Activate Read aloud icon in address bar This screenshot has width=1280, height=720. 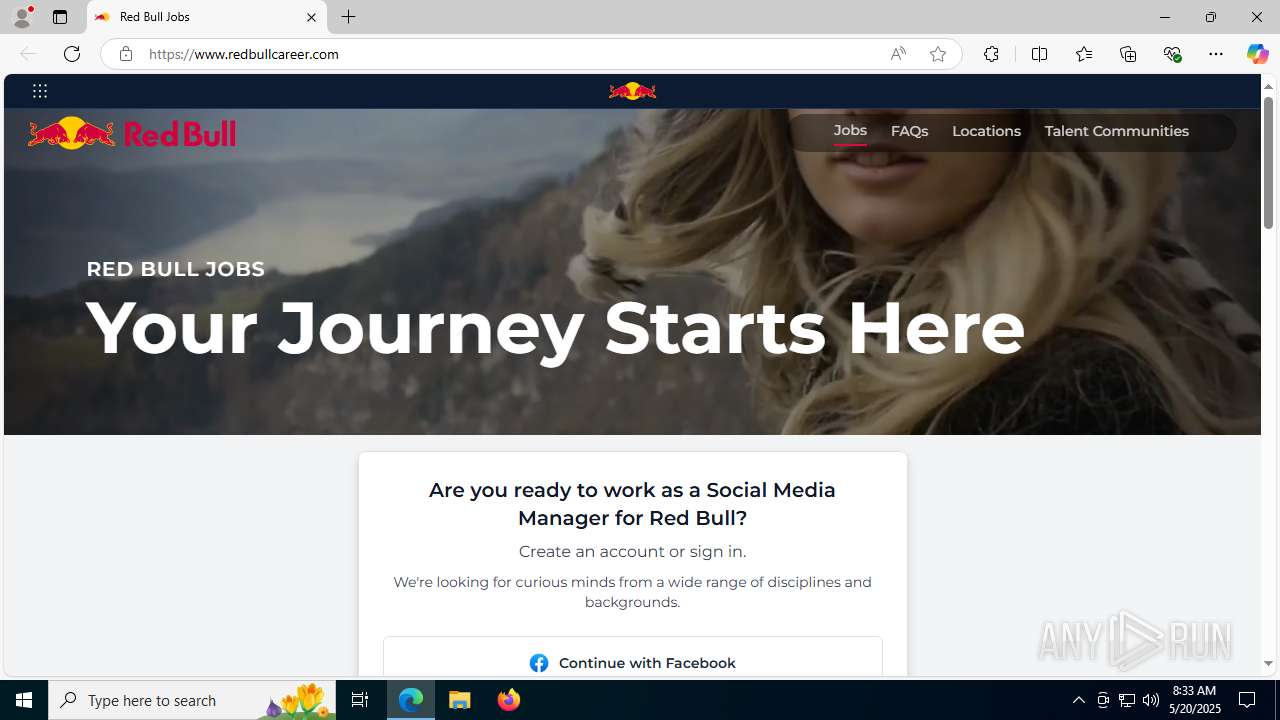click(x=898, y=54)
